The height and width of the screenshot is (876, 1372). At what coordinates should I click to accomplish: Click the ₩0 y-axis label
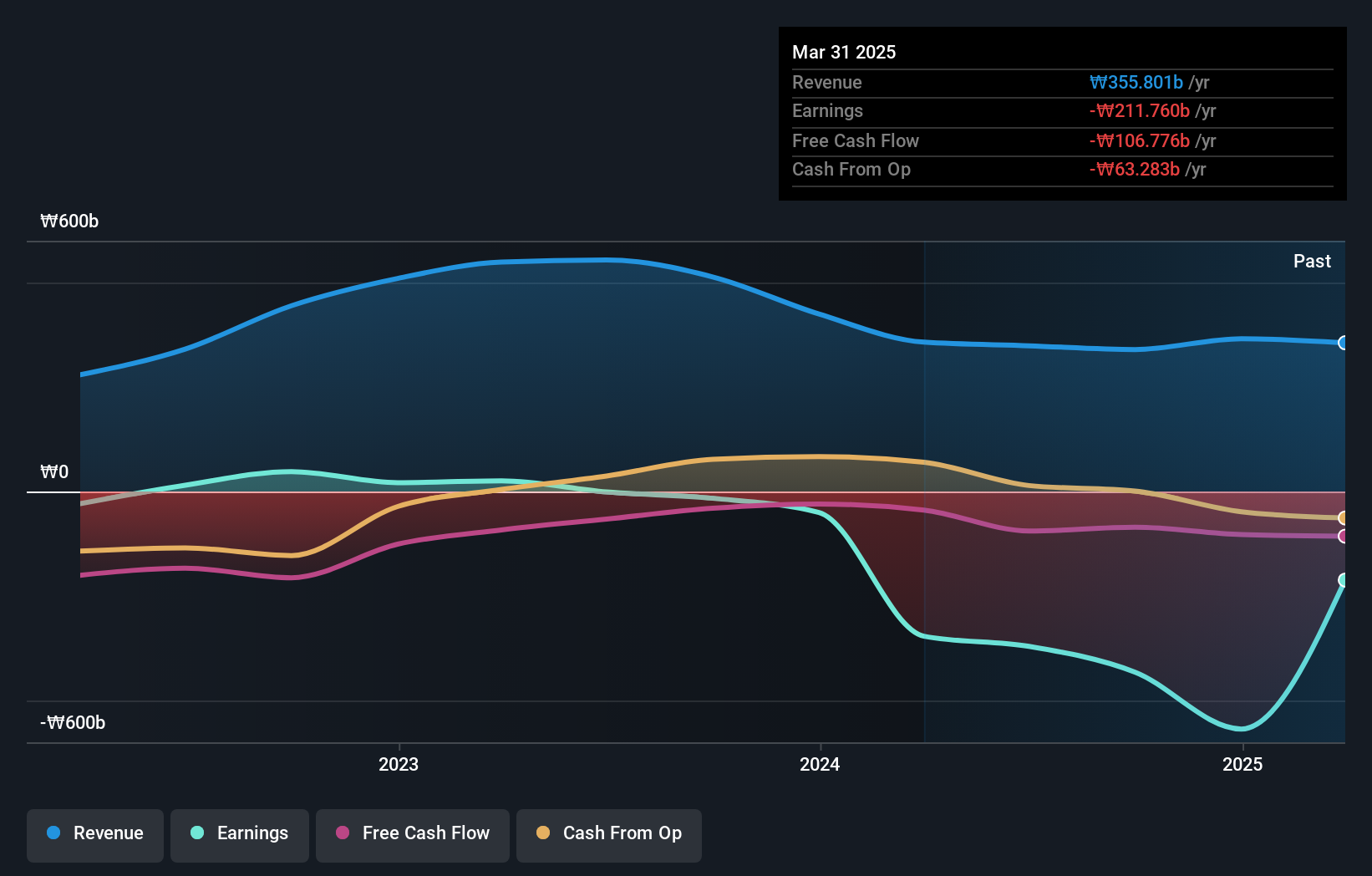click(54, 471)
